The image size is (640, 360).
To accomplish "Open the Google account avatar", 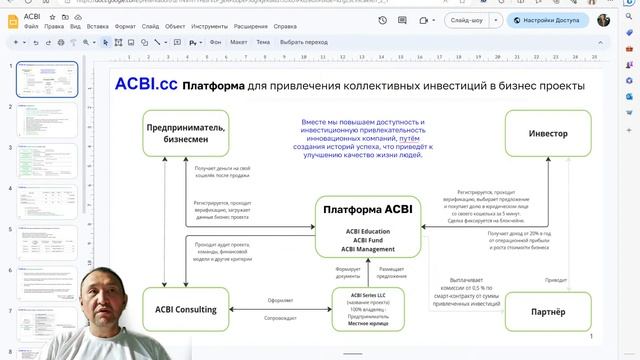I will tap(603, 20).
